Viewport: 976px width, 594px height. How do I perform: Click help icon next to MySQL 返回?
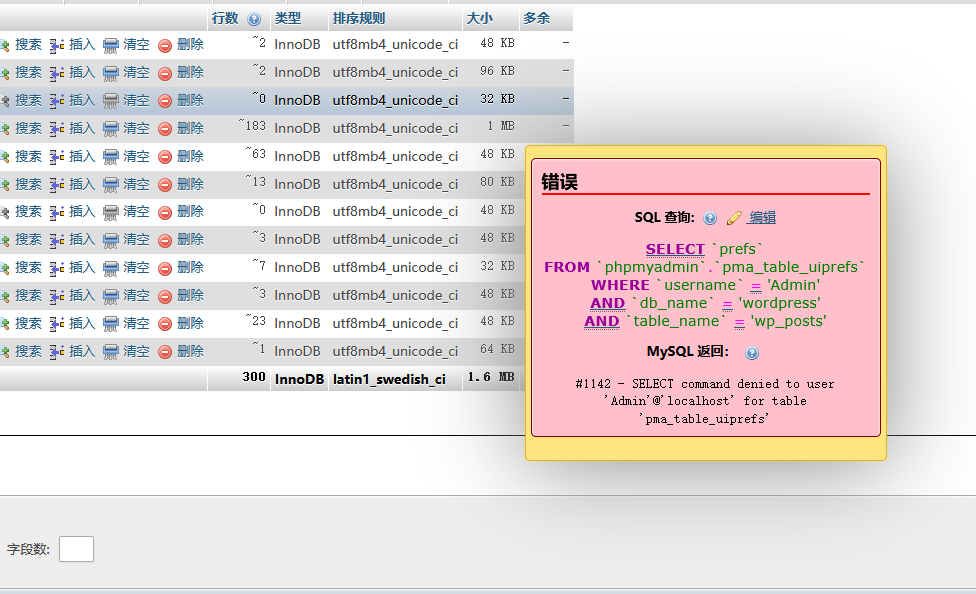coord(752,353)
